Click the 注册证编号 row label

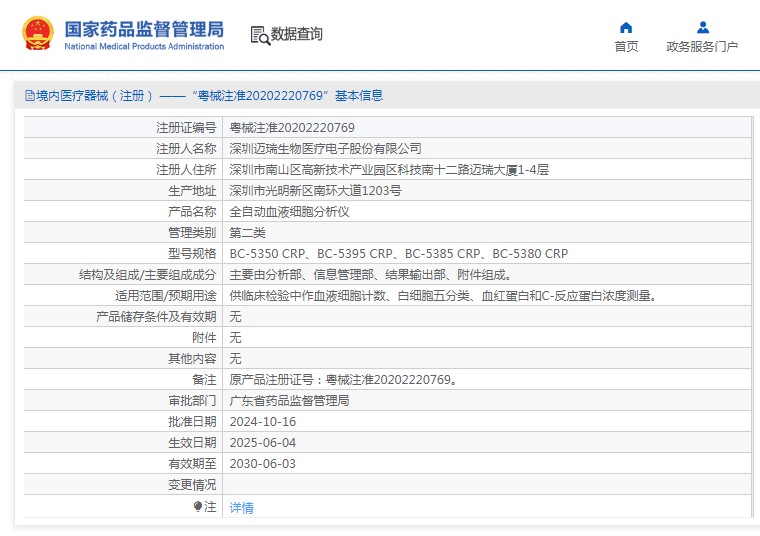(186, 127)
